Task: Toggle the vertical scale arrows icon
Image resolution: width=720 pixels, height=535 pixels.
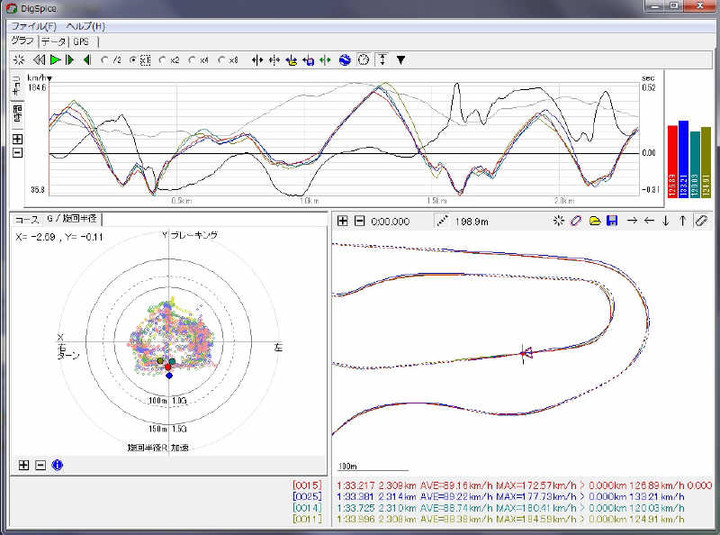Action: coord(382,60)
